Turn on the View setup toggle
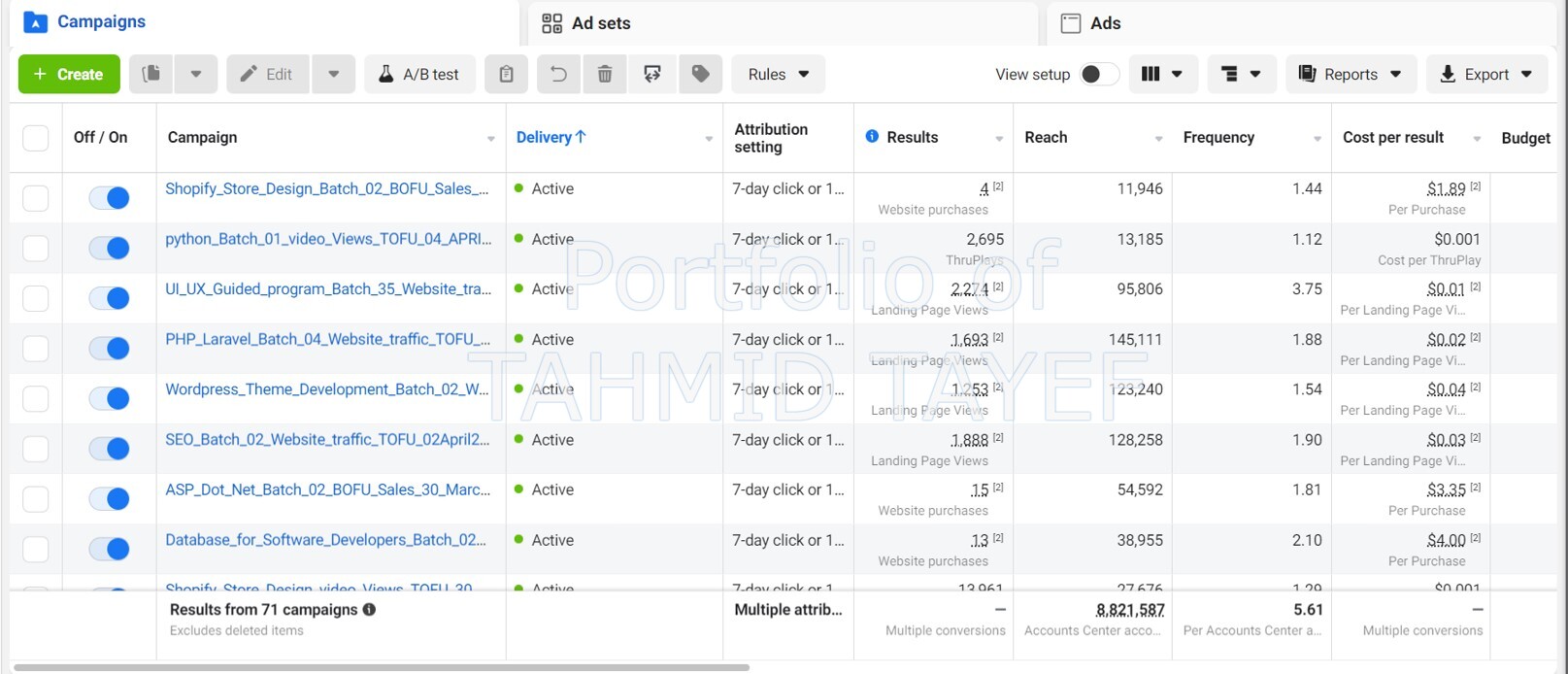The height and width of the screenshot is (674, 1568). coord(1099,74)
